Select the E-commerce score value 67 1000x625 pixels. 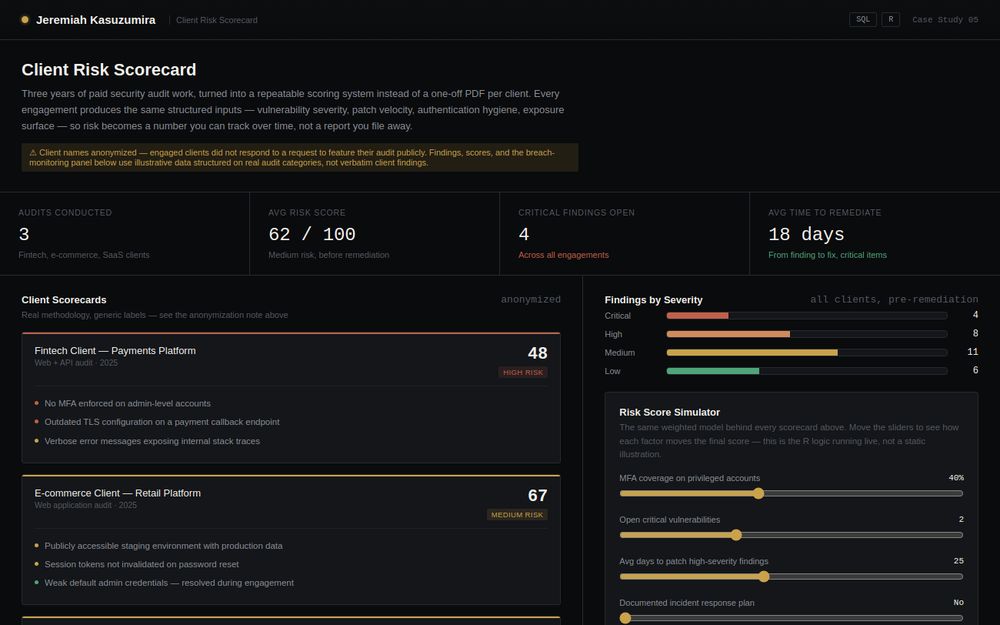(x=538, y=496)
